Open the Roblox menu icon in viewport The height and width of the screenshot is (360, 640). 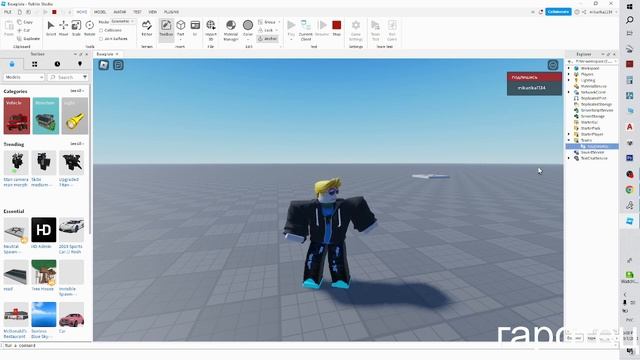(x=104, y=65)
